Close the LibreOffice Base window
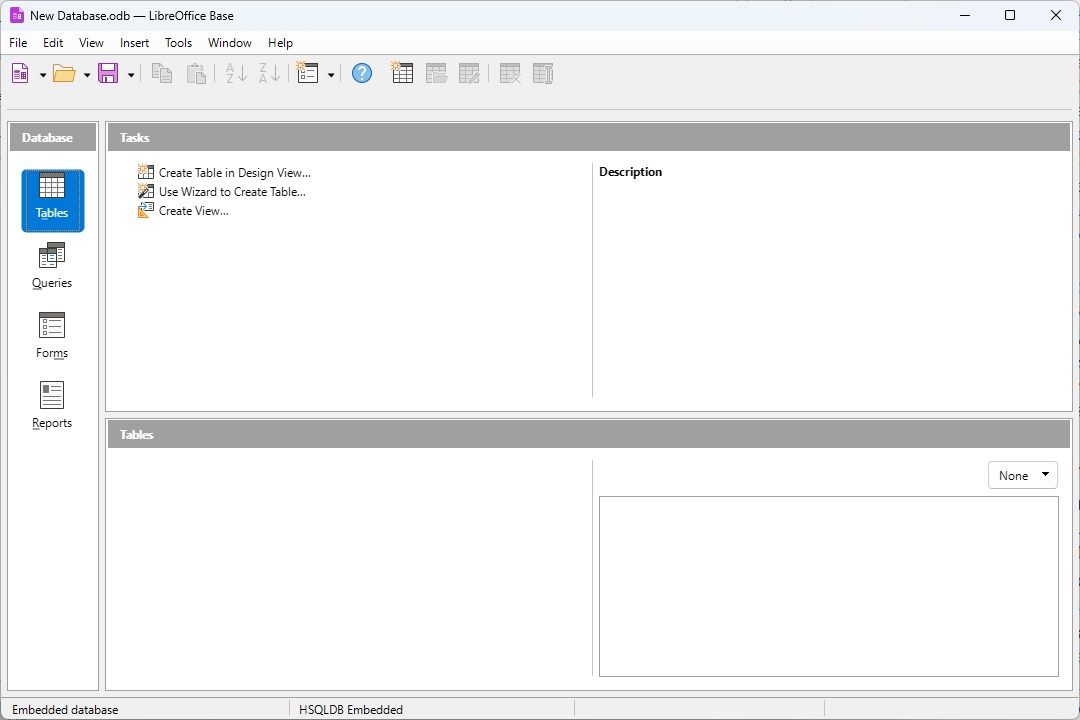The width and height of the screenshot is (1080, 720). [x=1055, y=15]
